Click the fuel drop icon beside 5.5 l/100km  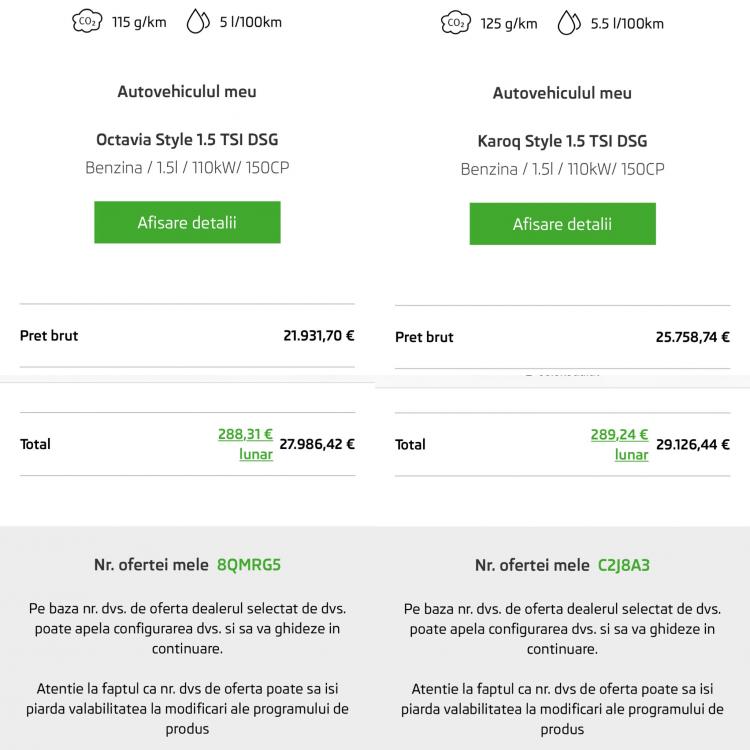click(568, 23)
